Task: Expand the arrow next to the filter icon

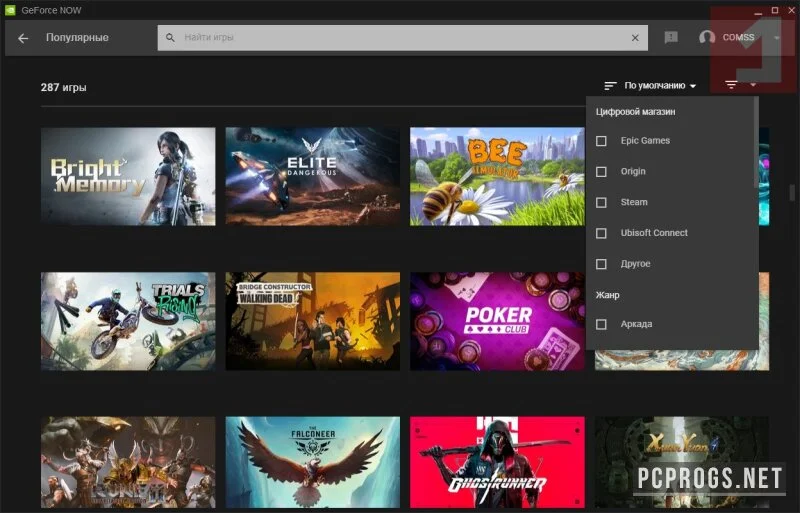Action: (753, 85)
